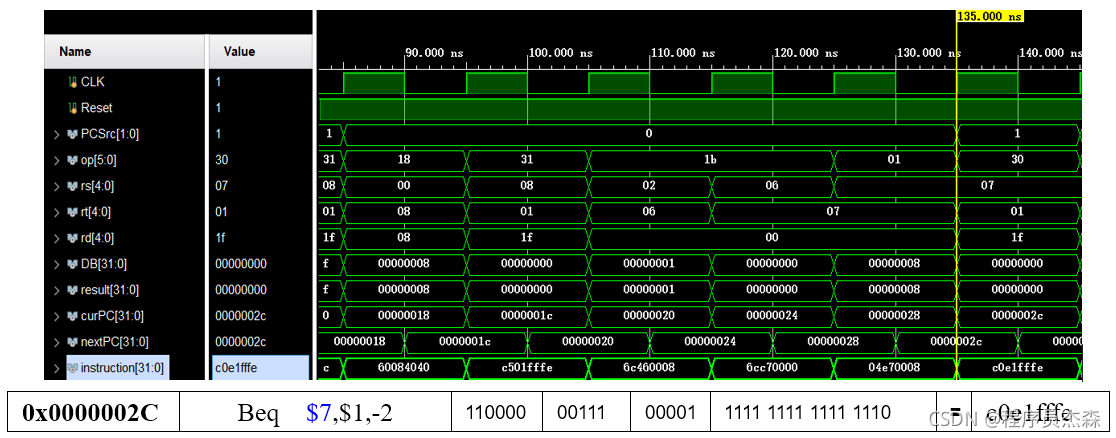Expand the curPC[31:0] bus

[56, 316]
